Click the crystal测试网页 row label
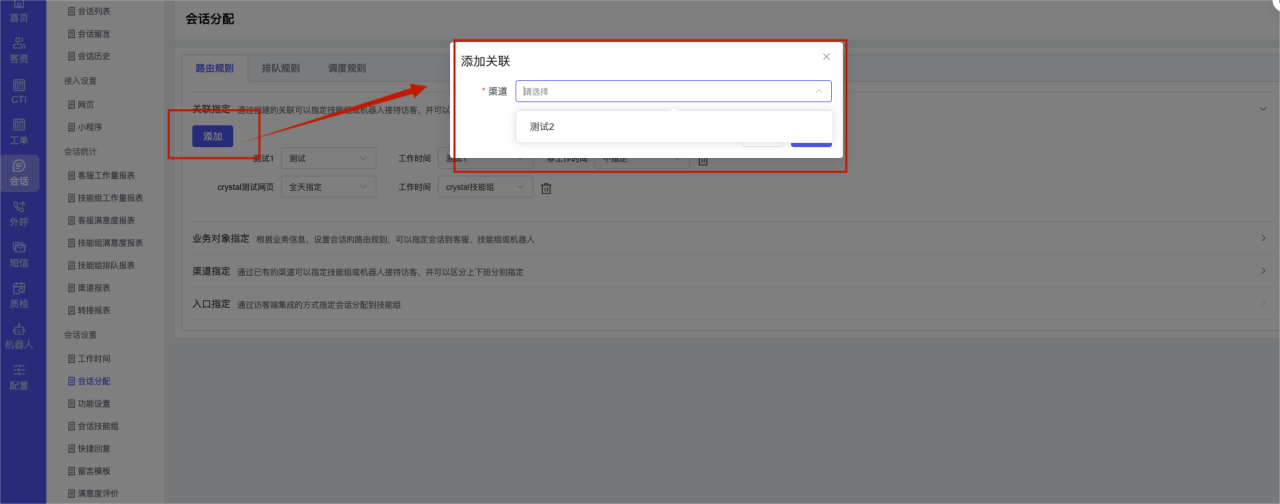Image resolution: width=1280 pixels, height=504 pixels. click(x=245, y=187)
